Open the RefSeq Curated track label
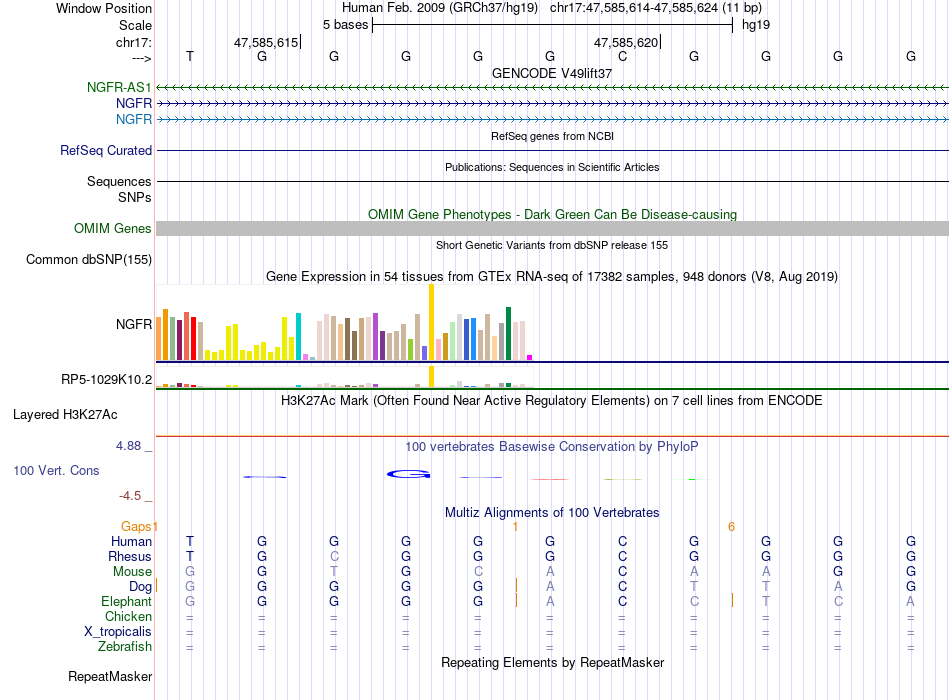 (x=106, y=150)
